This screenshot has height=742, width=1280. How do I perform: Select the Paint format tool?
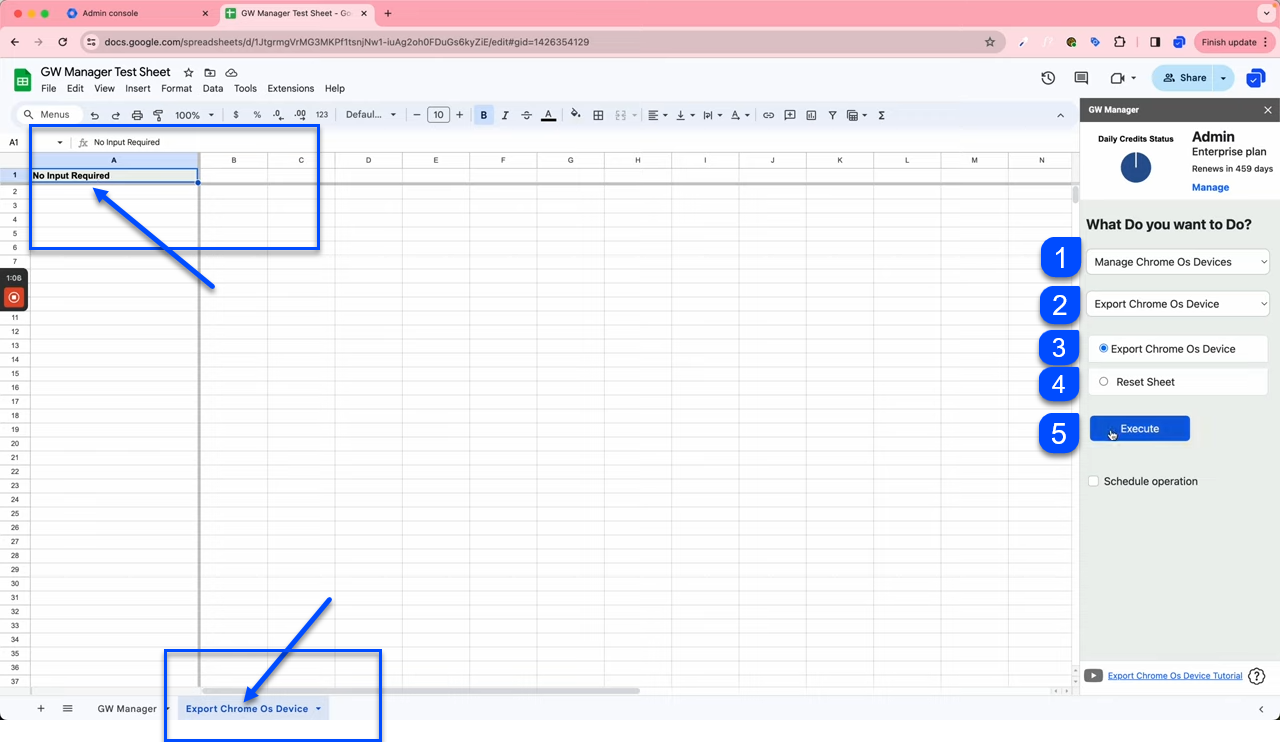158,115
